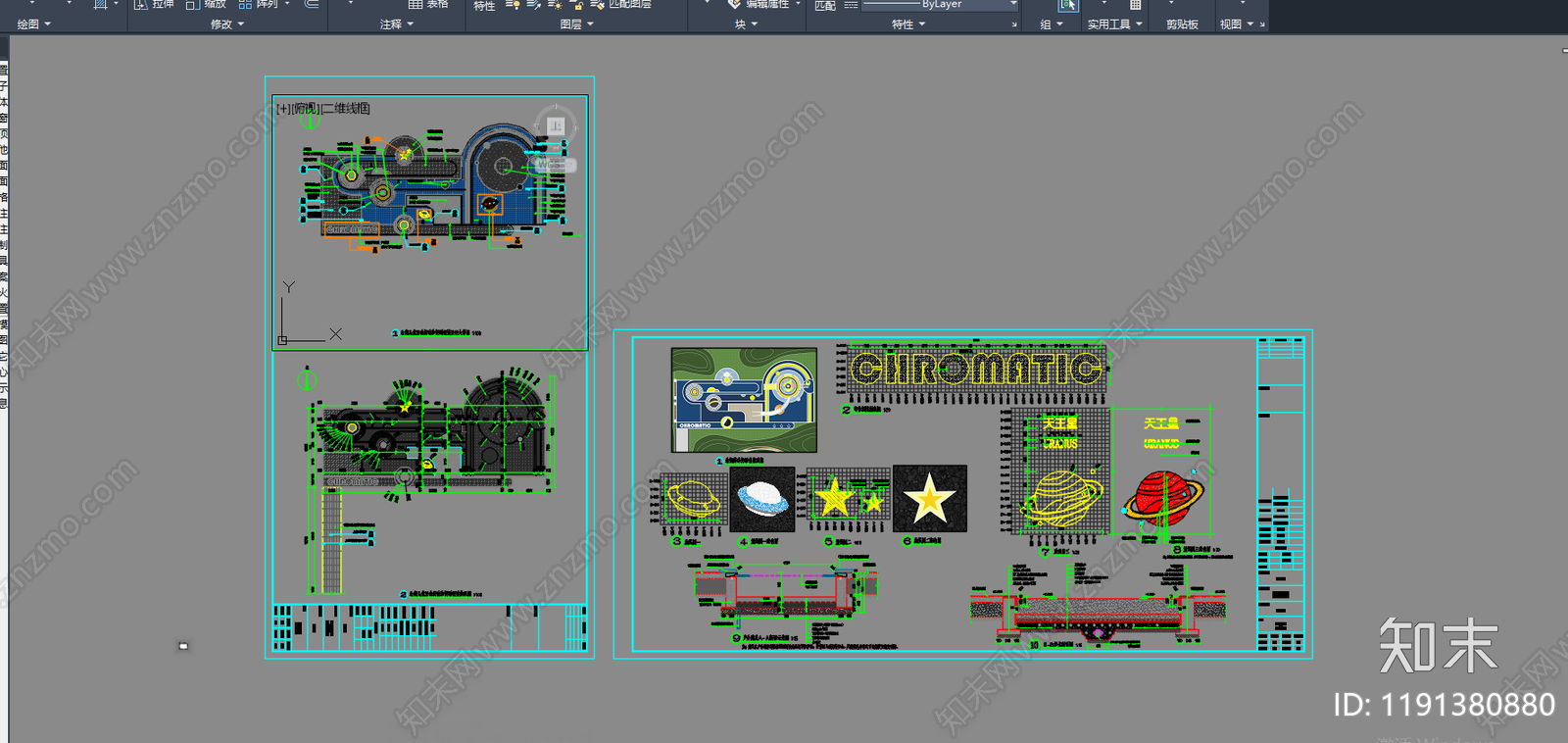Open the arrow beside the 阵列 array tool
The height and width of the screenshot is (743, 1568).
pyautogui.click(x=287, y=4)
